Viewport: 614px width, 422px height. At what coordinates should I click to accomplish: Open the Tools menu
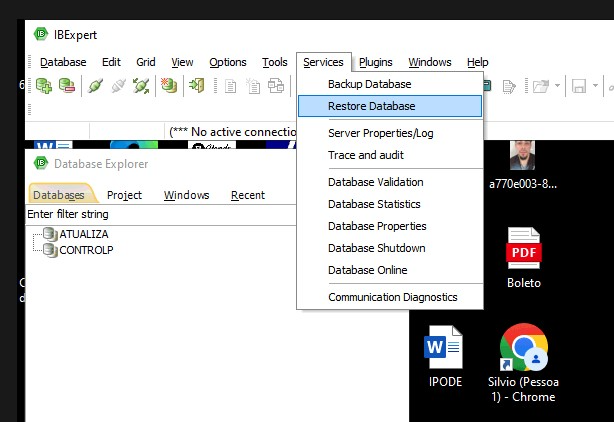tap(274, 62)
